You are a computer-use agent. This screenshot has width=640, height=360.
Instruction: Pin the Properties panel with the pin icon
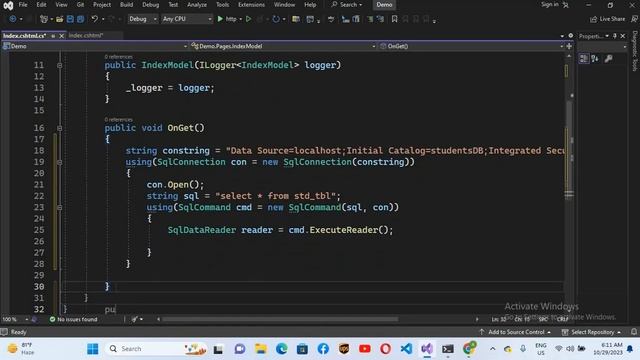click(x=615, y=36)
